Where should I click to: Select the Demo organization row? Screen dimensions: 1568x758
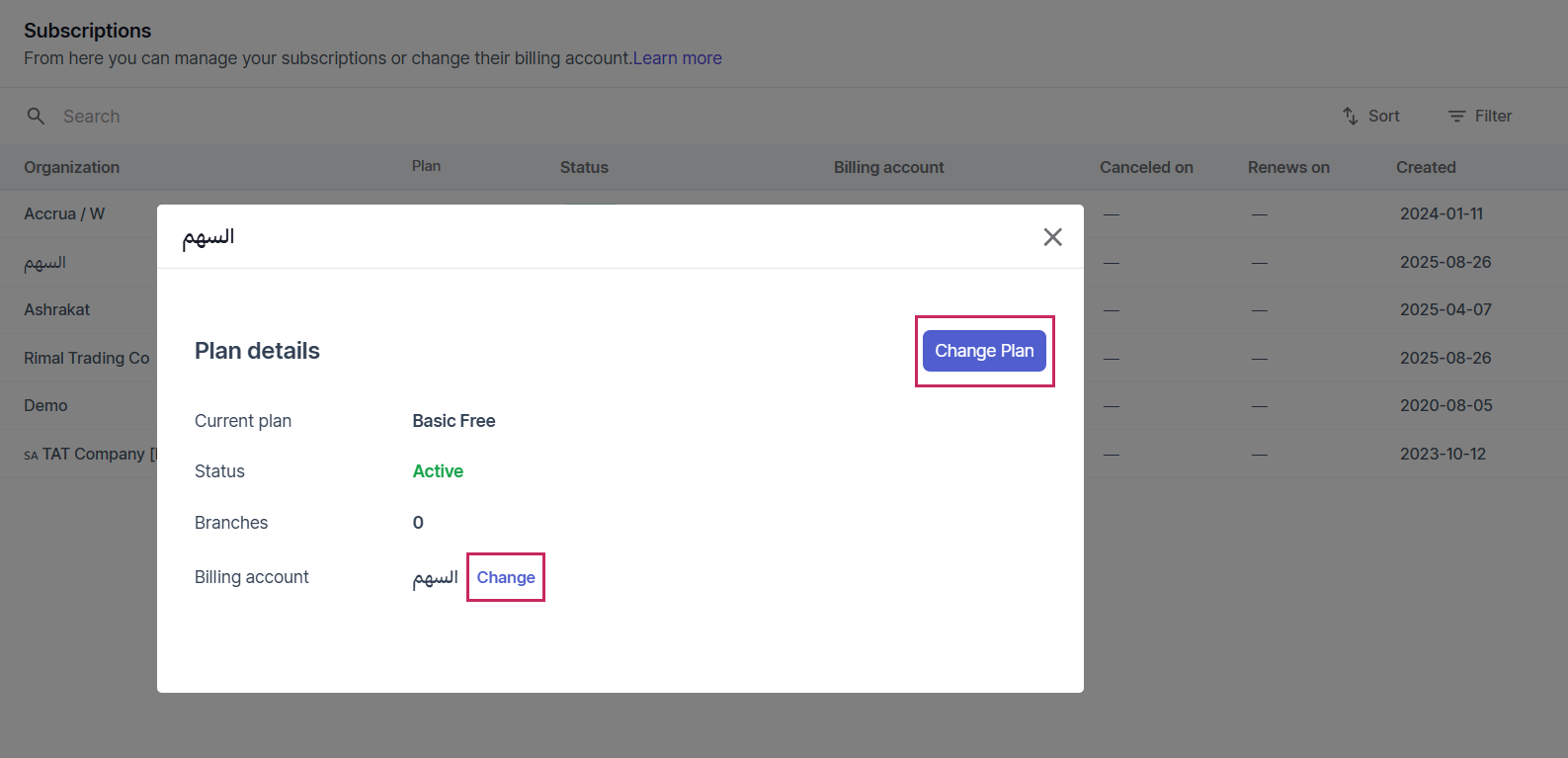tap(46, 405)
